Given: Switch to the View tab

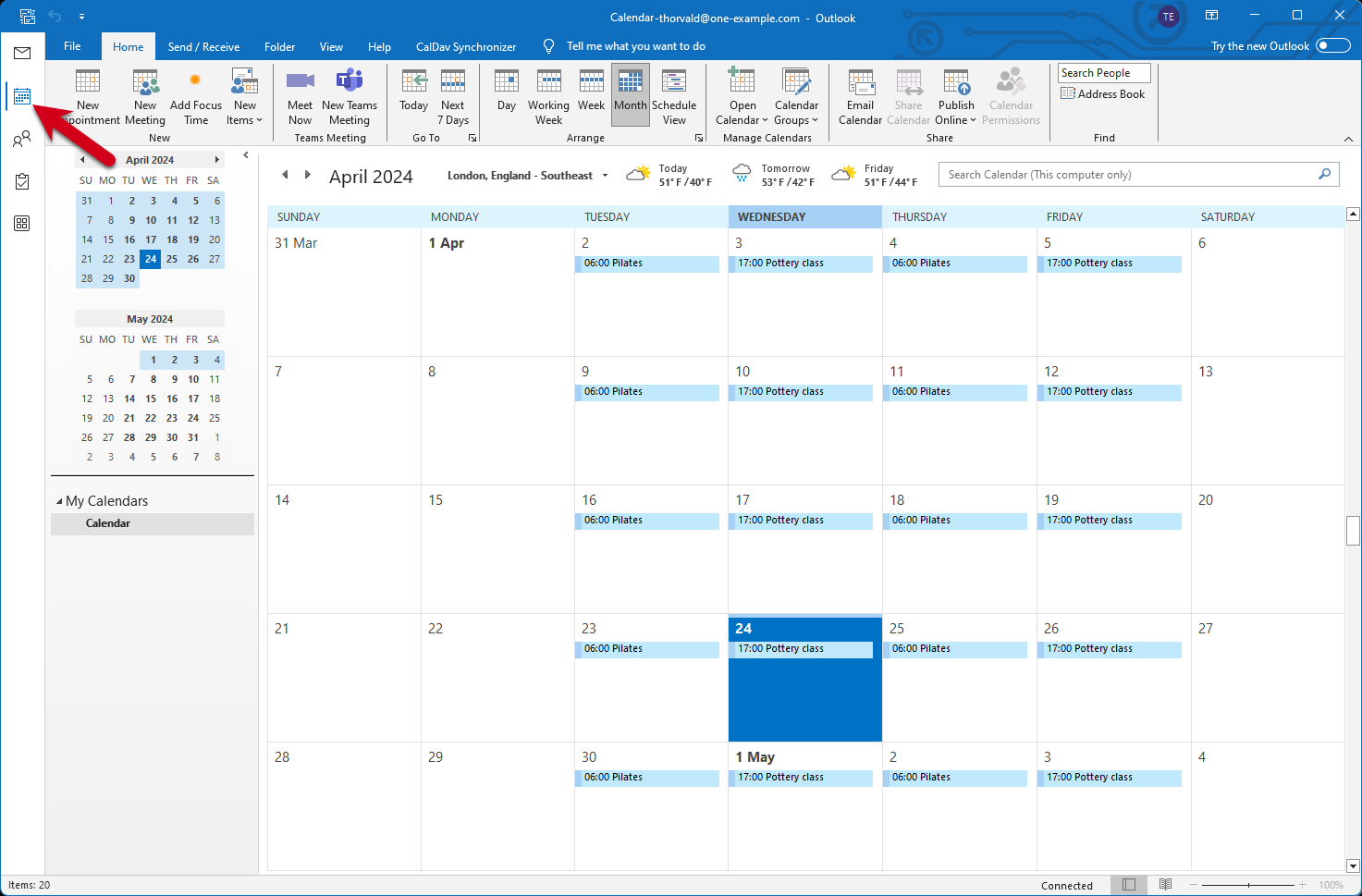Looking at the screenshot, I should [x=331, y=47].
